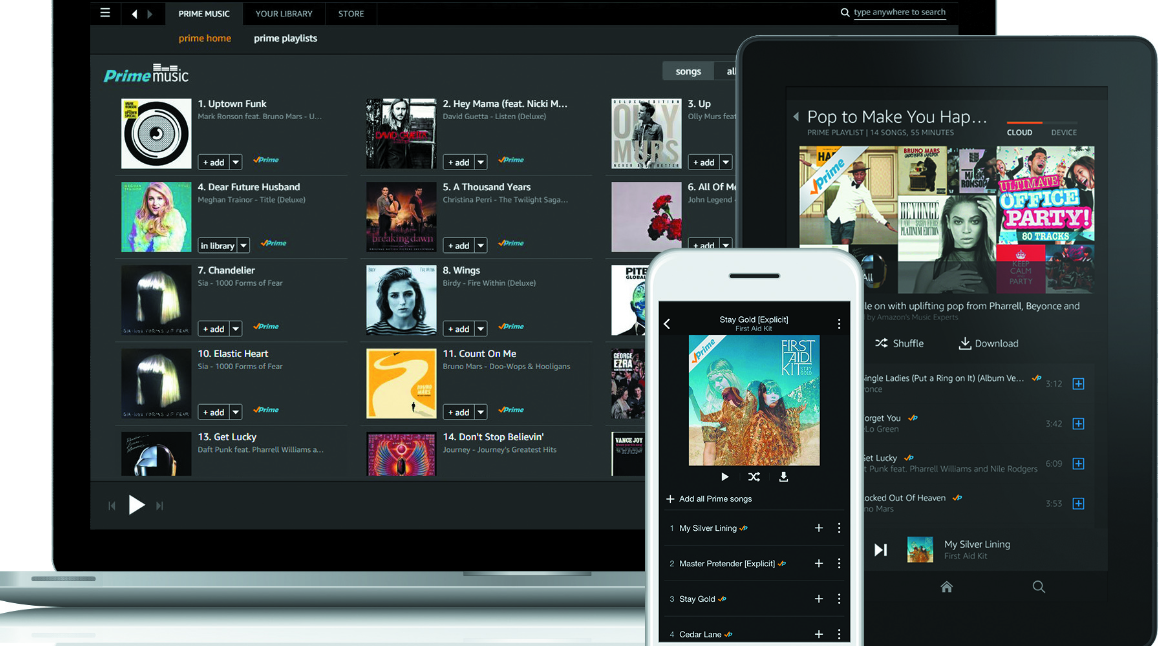Switch to the DEVICE tab on the tablet
This screenshot has height=646, width=1165.
1063,132
